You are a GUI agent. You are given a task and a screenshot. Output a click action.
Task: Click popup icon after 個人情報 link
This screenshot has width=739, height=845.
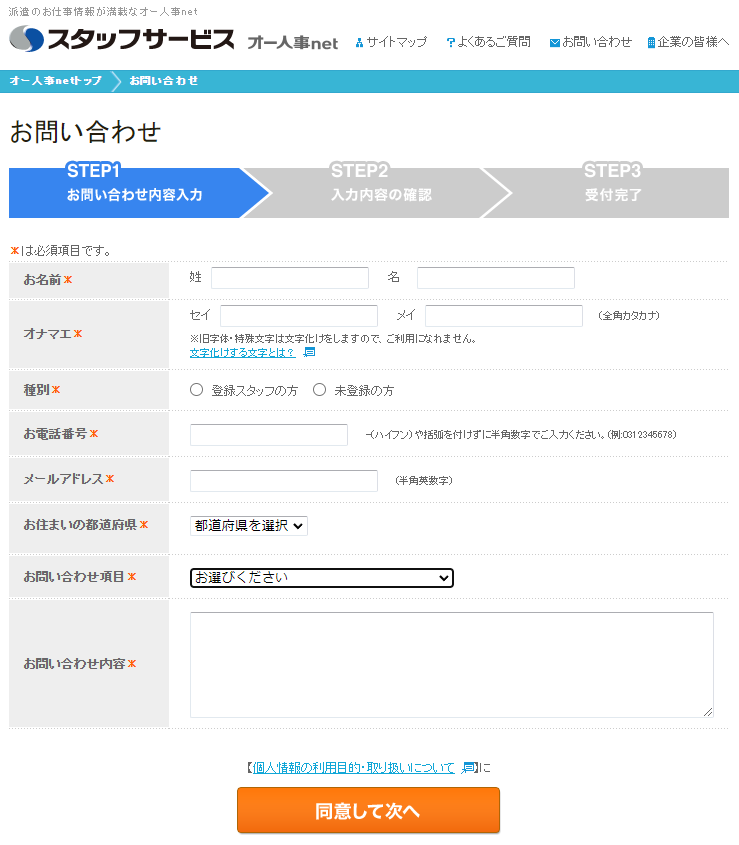(468, 767)
